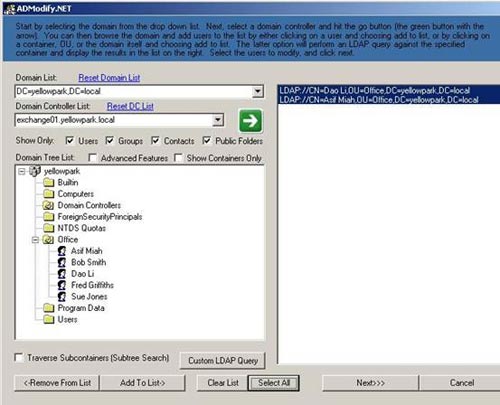The image size is (500, 405).
Task: Click the Custom LDAP Query button
Action: (x=223, y=361)
